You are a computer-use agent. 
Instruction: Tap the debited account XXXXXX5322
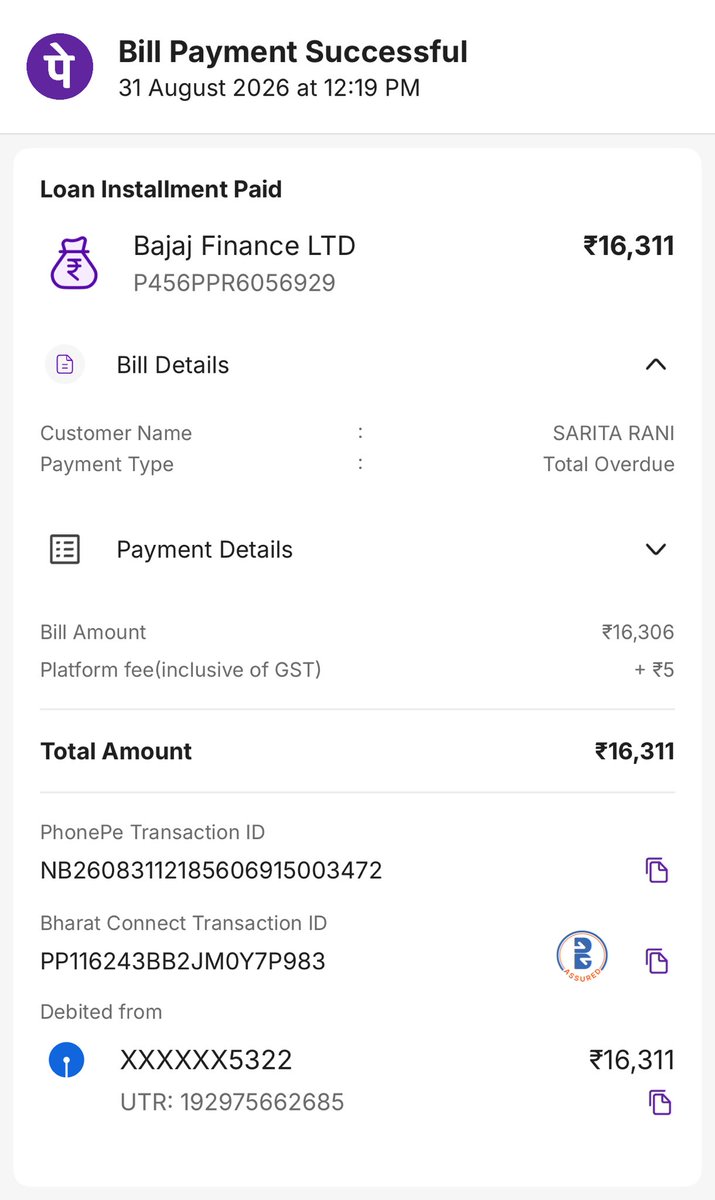[x=206, y=1060]
